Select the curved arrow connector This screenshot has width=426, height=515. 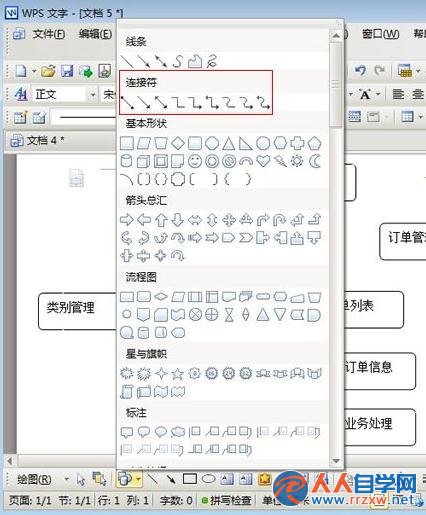point(246,102)
